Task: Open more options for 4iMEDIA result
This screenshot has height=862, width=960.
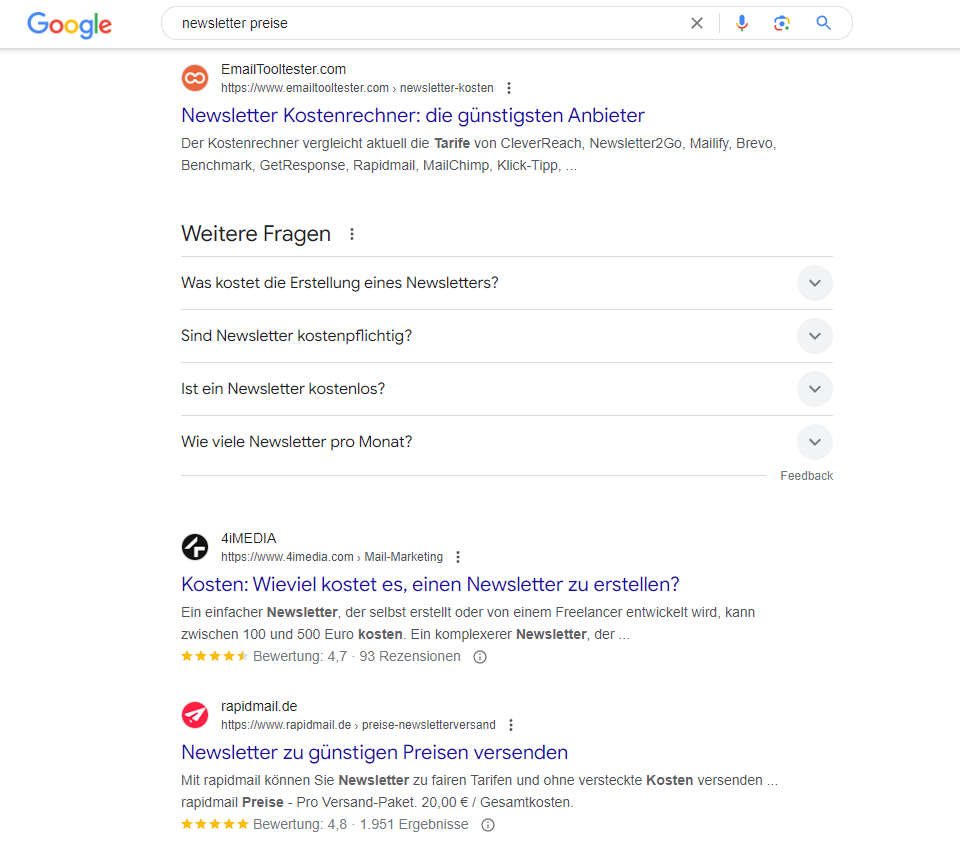Action: click(458, 557)
